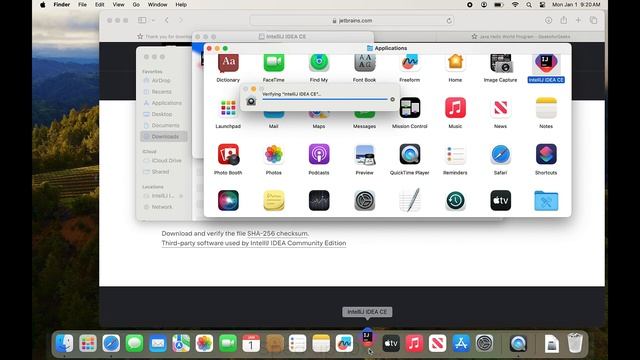This screenshot has height=360, width=640.
Task: Select Stocks app icon in bottom row
Action: point(319,200)
